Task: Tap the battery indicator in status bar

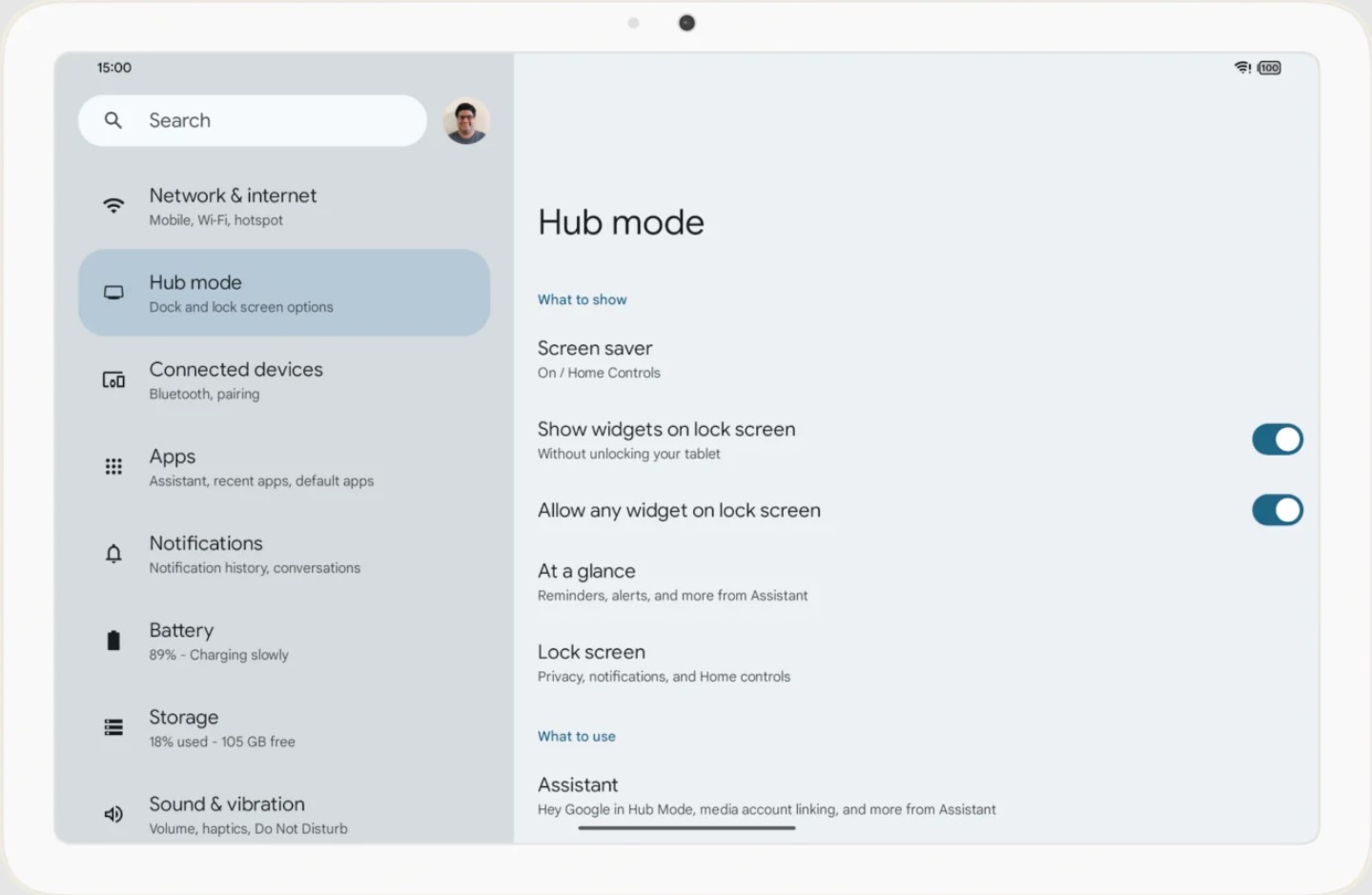Action: click(x=1269, y=68)
